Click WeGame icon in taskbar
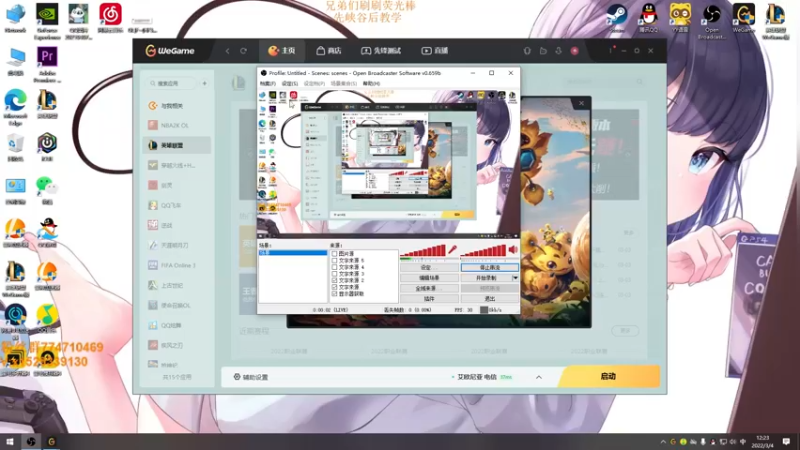Viewport: 800px width, 450px height. pos(52,442)
